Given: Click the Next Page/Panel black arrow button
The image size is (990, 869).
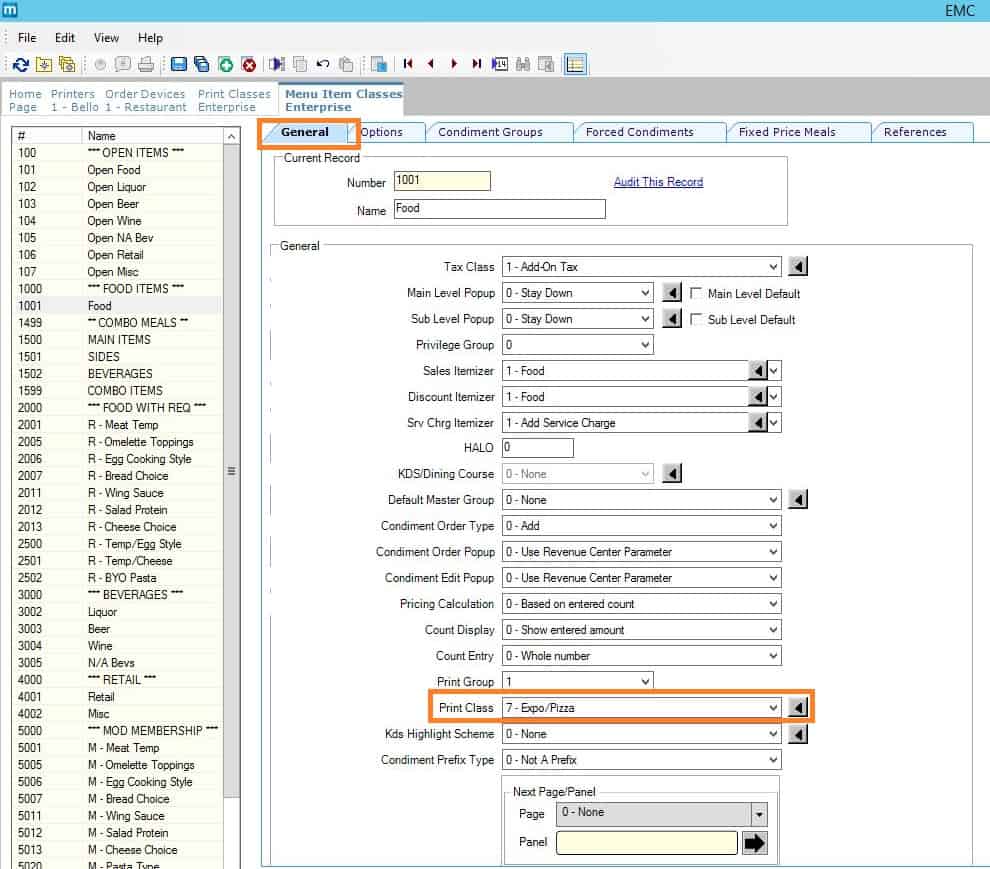Looking at the screenshot, I should [x=755, y=843].
